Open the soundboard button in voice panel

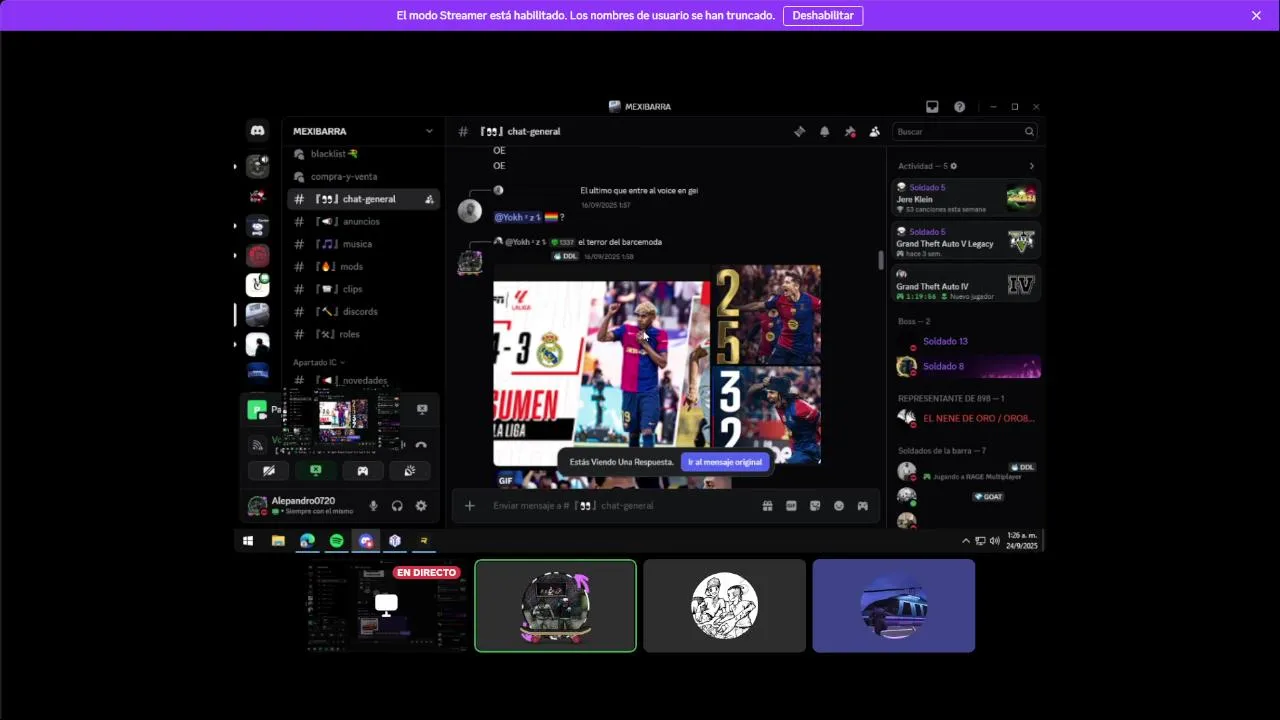pos(409,470)
